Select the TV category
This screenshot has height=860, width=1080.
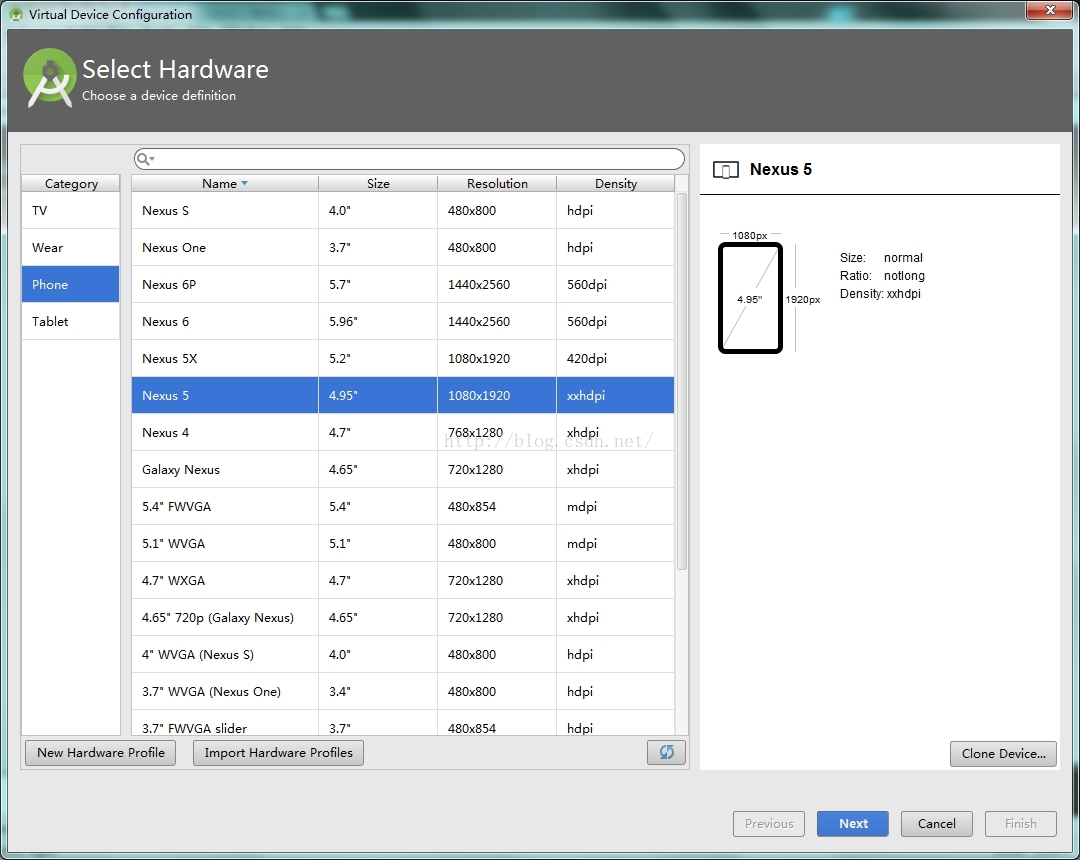click(70, 211)
